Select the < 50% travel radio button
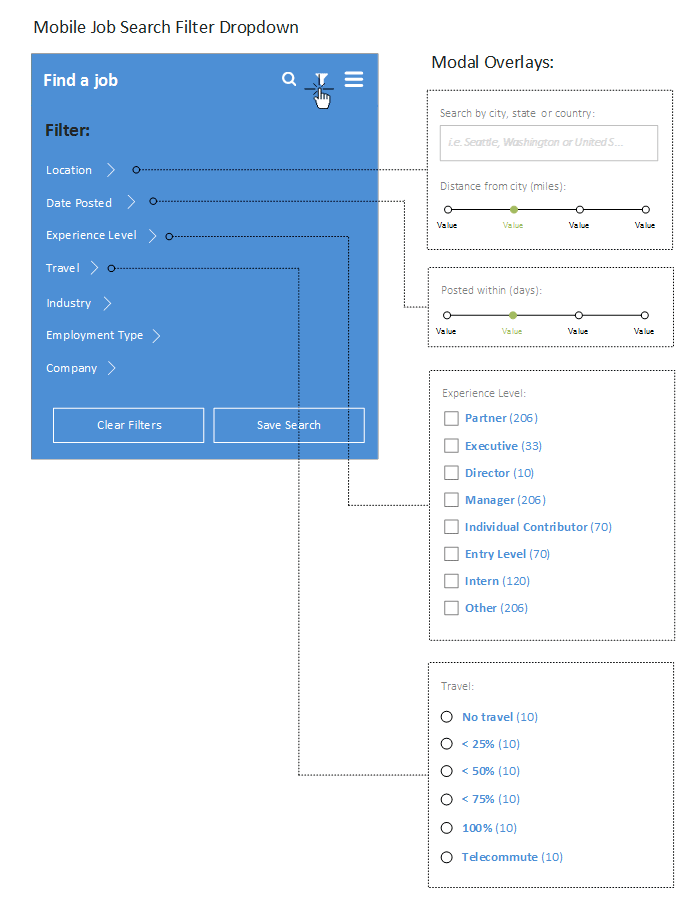Image resolution: width=700 pixels, height=900 pixels. pyautogui.click(x=446, y=771)
